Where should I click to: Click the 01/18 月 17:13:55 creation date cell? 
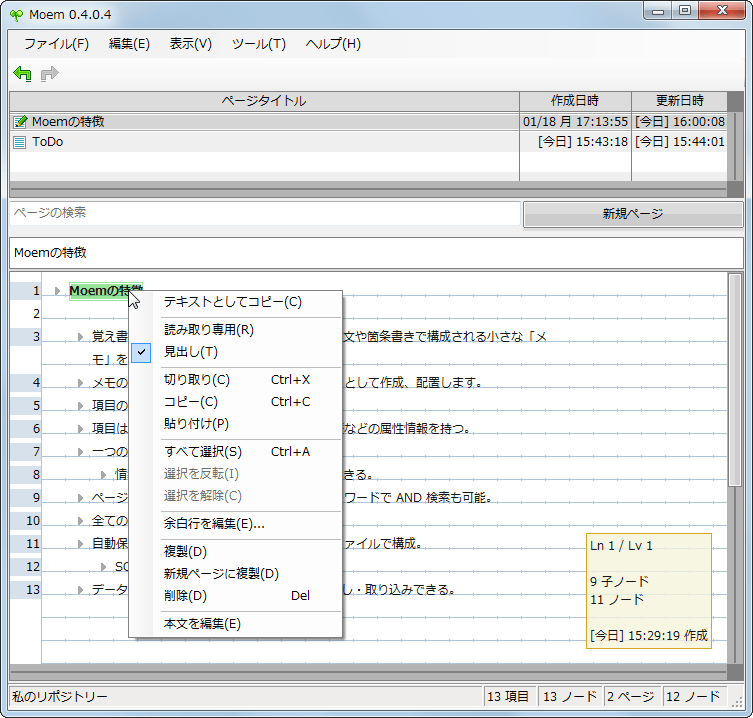coord(575,122)
